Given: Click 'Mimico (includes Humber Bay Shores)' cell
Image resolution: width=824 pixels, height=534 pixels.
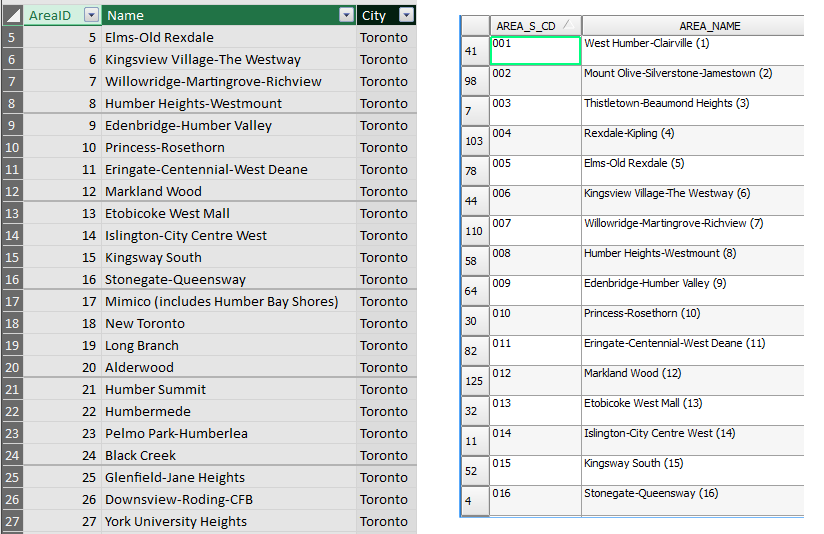Looking at the screenshot, I should (x=229, y=302).
